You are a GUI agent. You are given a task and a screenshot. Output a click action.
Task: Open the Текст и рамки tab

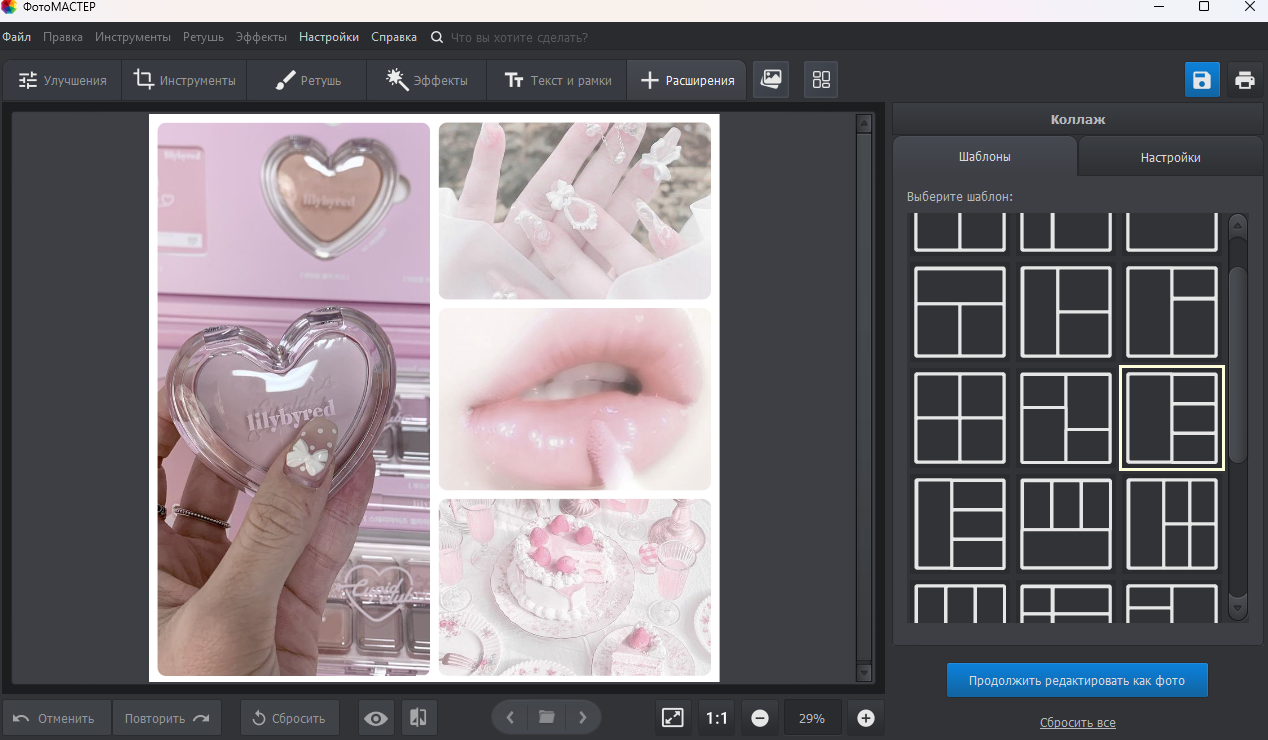(x=557, y=80)
